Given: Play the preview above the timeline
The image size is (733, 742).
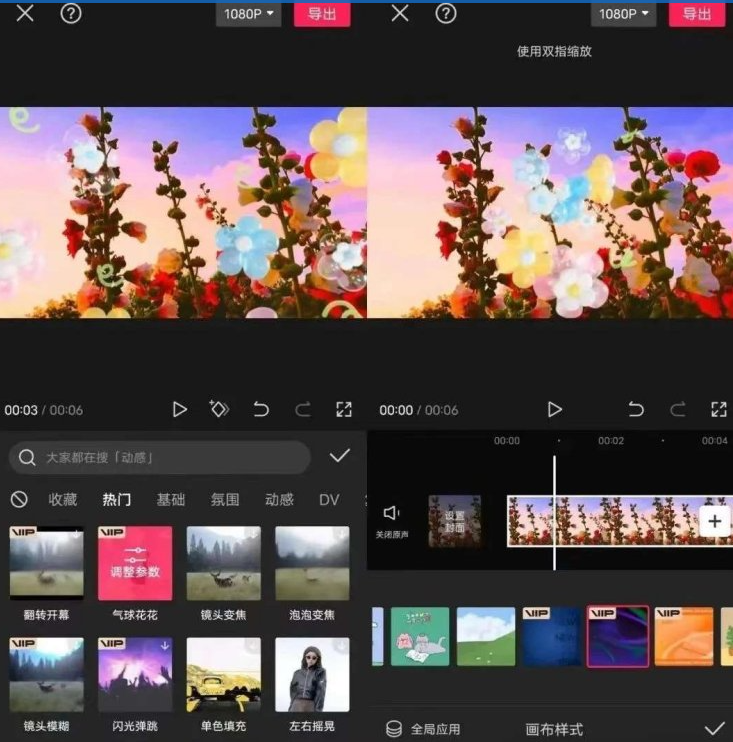Looking at the screenshot, I should pos(554,409).
